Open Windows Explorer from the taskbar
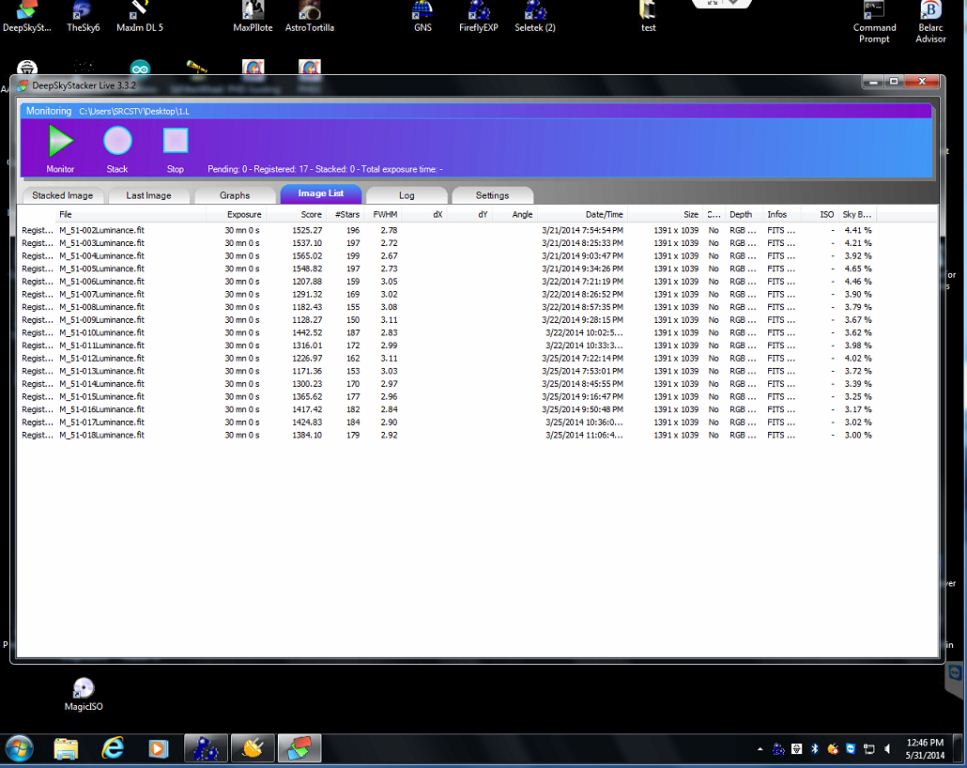 pyautogui.click(x=66, y=749)
